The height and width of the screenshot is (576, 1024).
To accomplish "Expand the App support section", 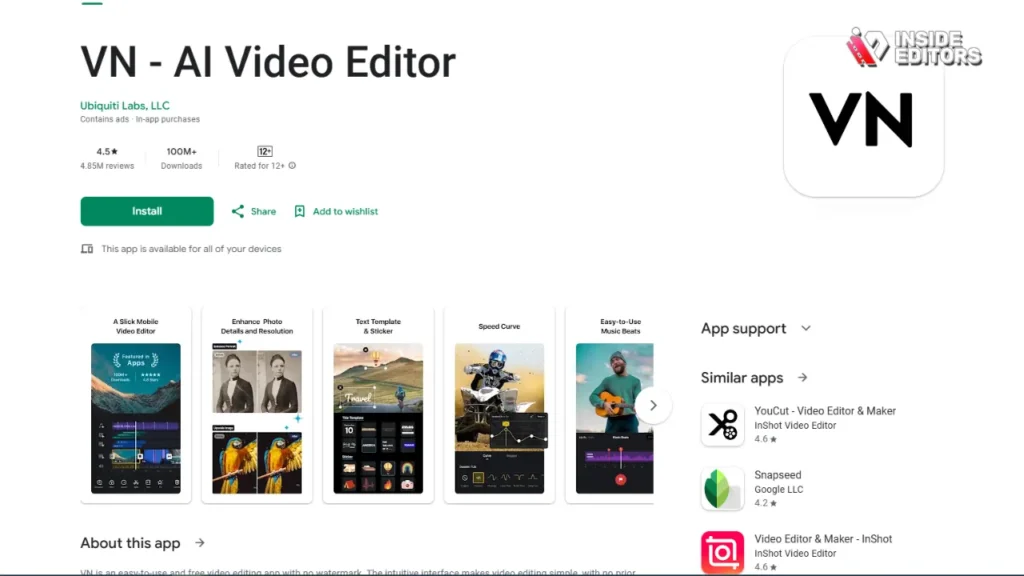I will click(806, 328).
